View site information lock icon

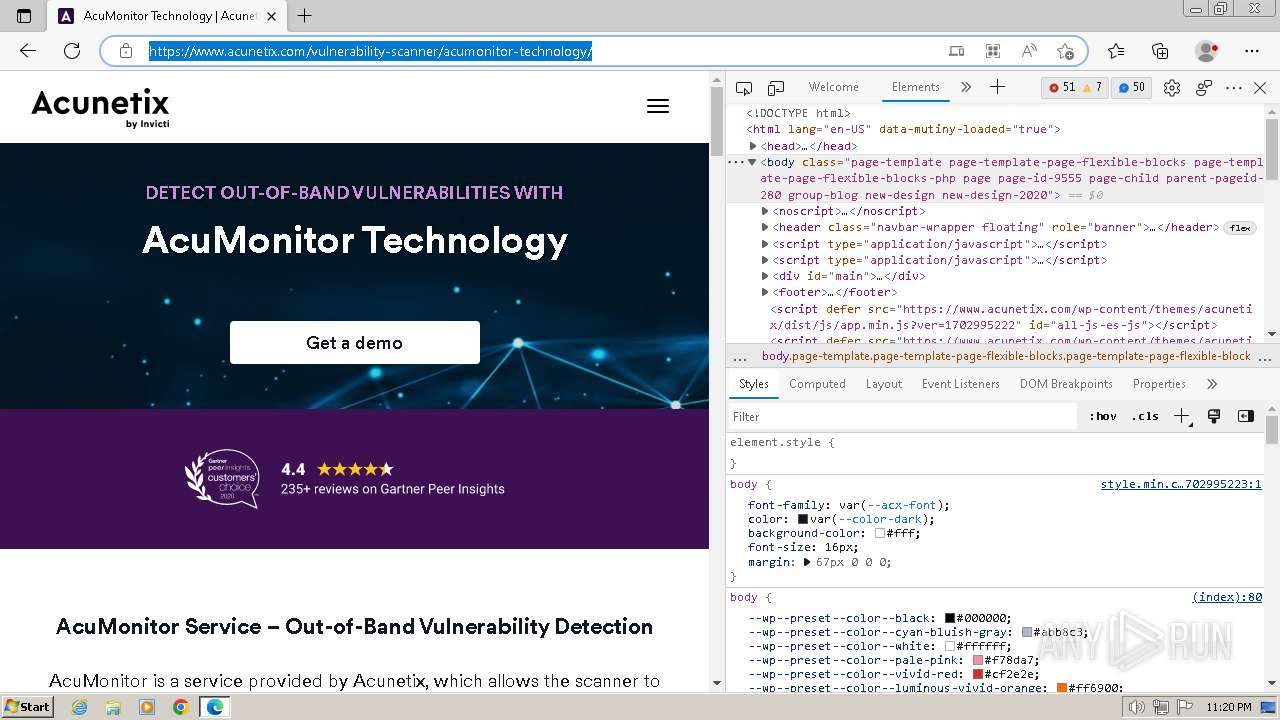[x=126, y=51]
